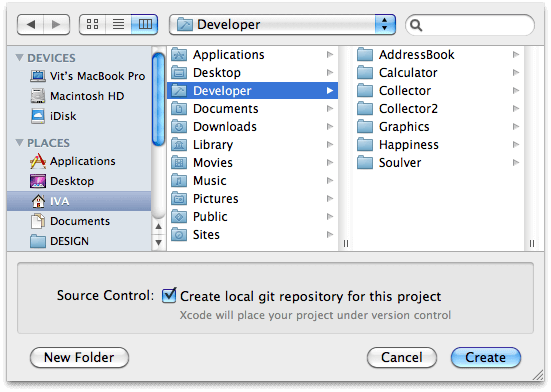The width and height of the screenshot is (551, 392).
Task: Click the New Folder button
Action: pos(79,358)
